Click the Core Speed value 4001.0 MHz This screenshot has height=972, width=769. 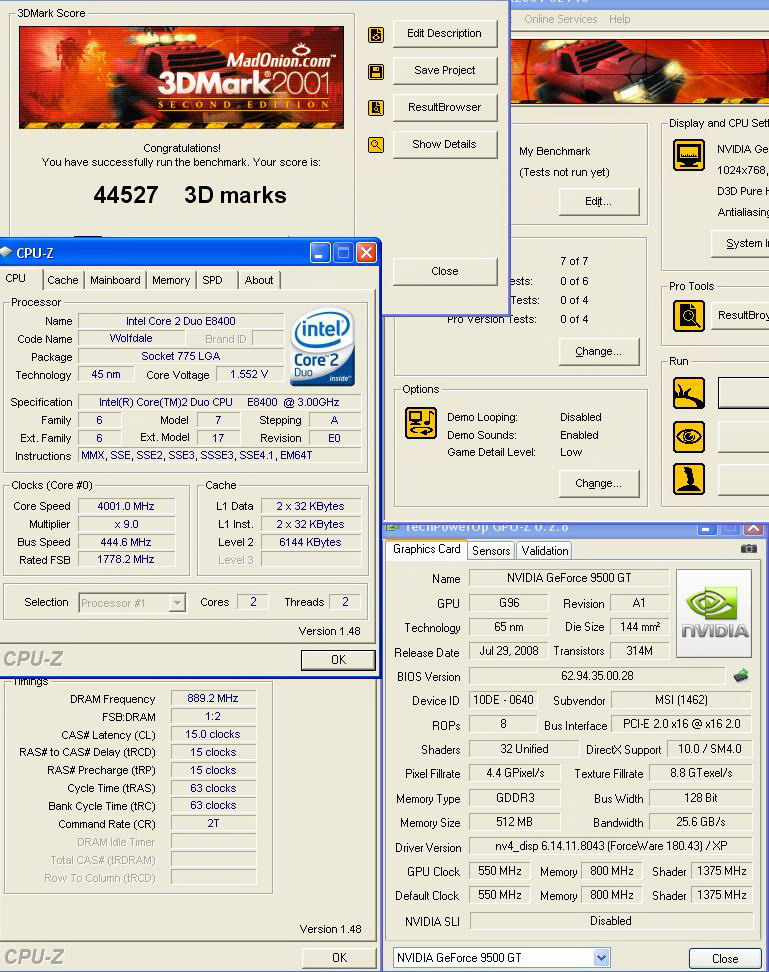[x=126, y=506]
